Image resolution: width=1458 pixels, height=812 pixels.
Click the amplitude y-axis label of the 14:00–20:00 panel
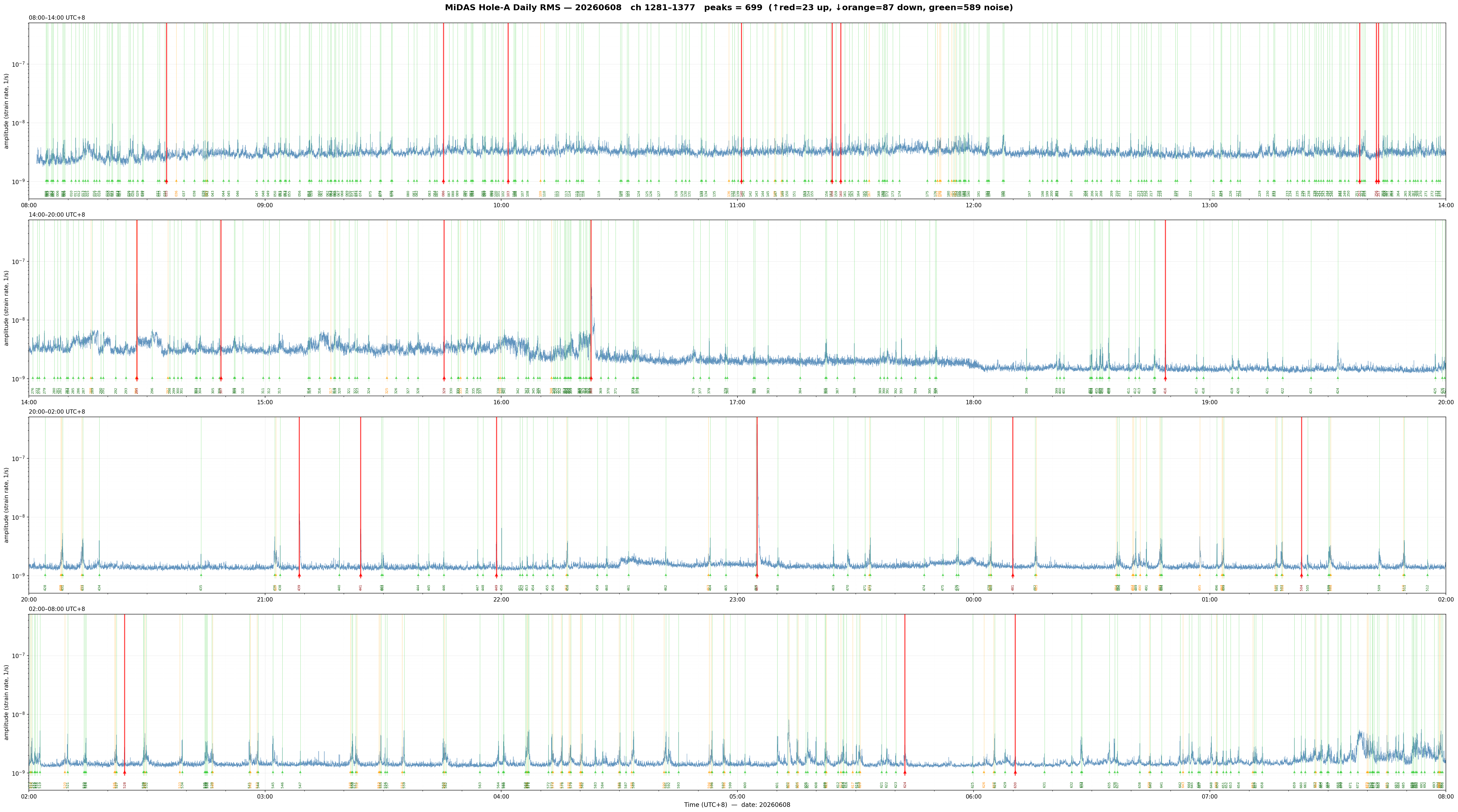[x=7, y=308]
